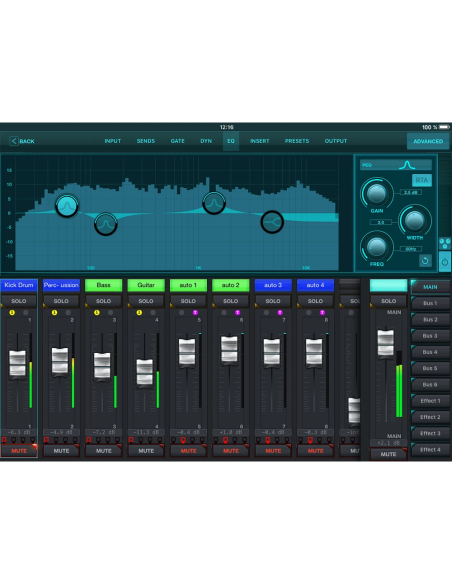This screenshot has width=452, height=584.
Task: Click the Guitar channel fader handle
Action: (x=144, y=373)
